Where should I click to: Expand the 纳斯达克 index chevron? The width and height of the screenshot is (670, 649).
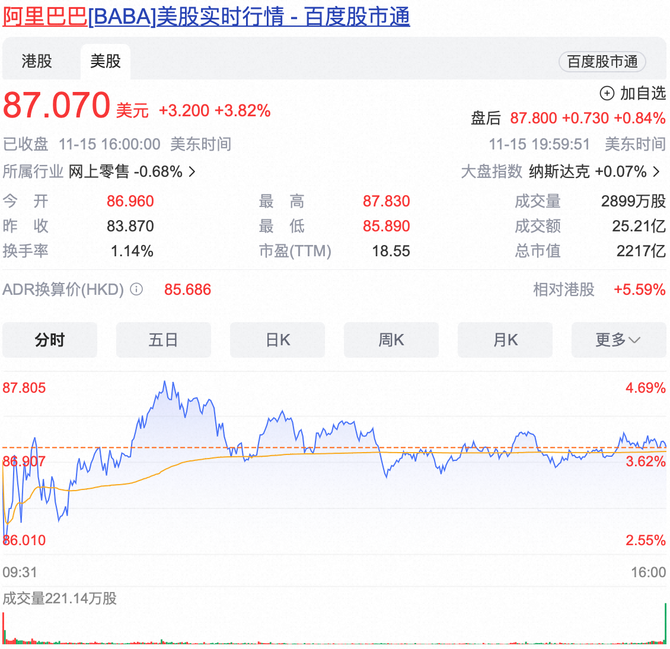point(656,172)
